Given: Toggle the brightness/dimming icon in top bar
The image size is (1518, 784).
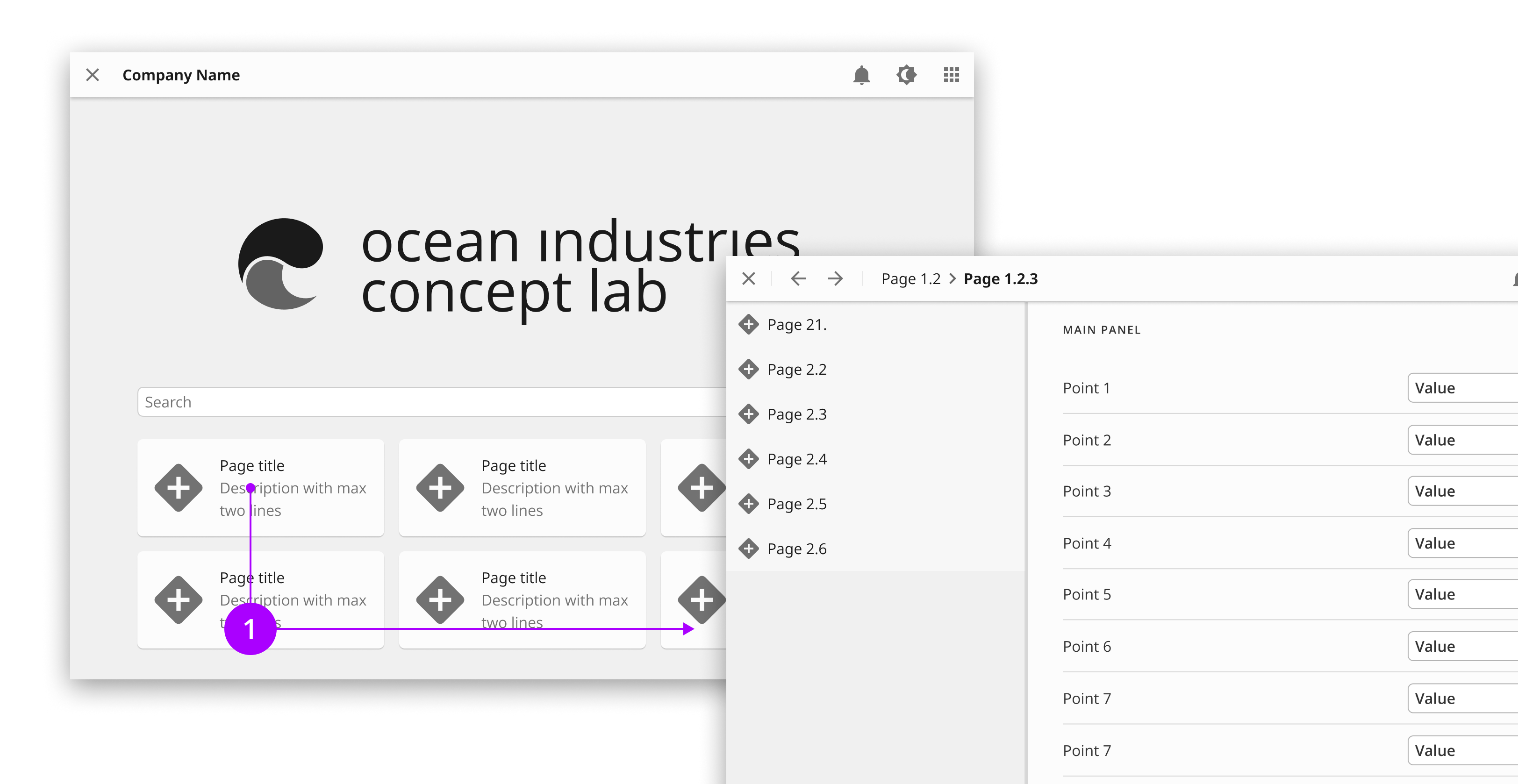Looking at the screenshot, I should coord(906,75).
